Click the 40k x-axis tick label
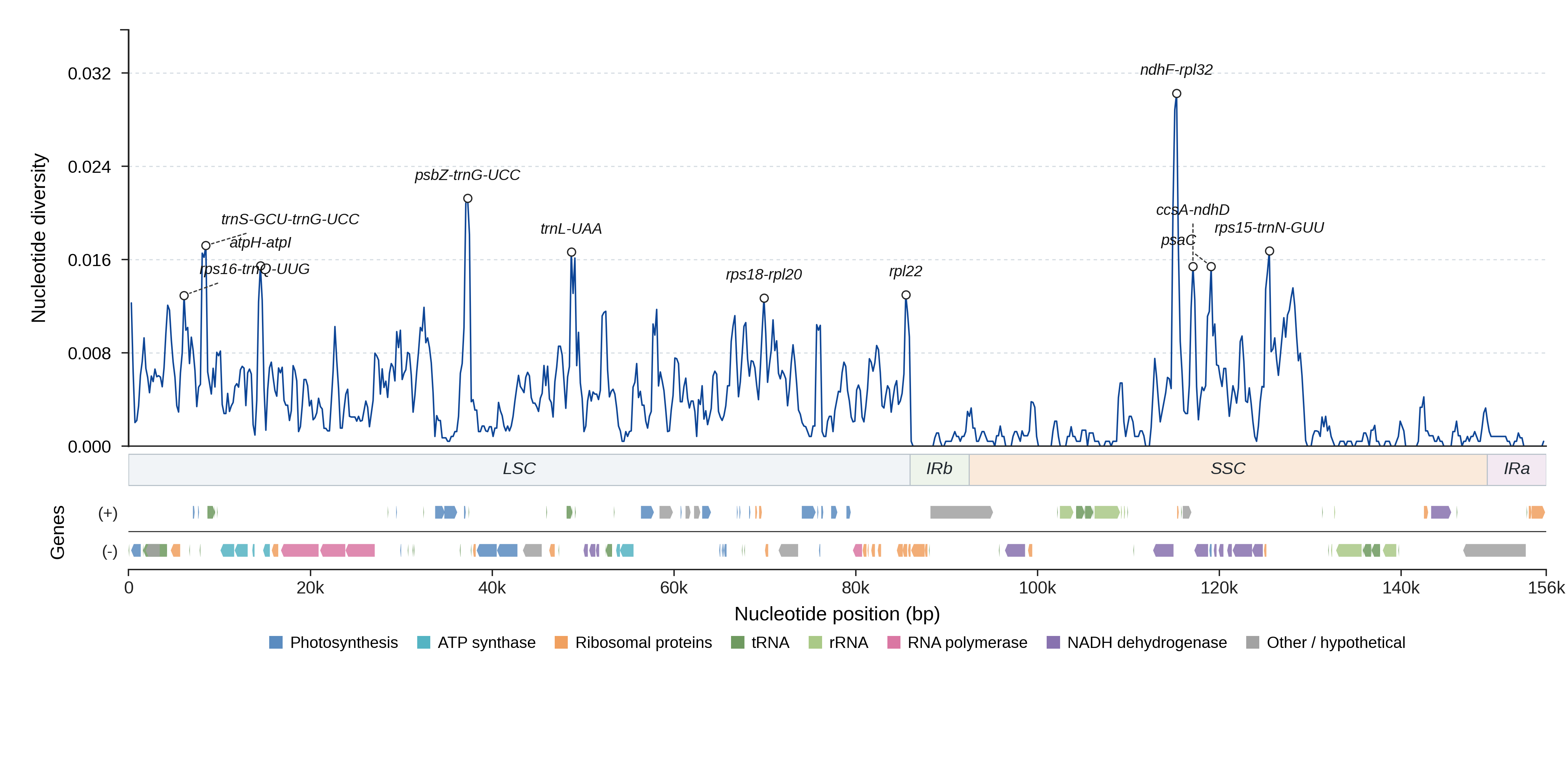 [x=492, y=588]
